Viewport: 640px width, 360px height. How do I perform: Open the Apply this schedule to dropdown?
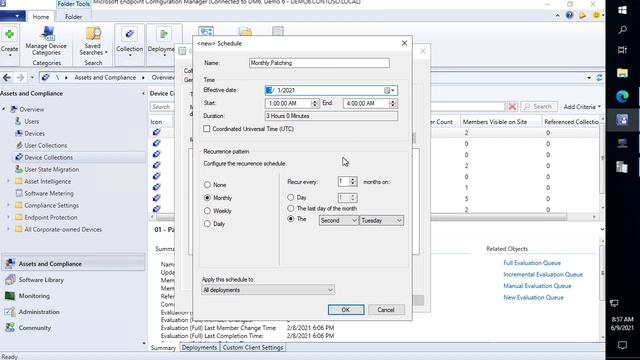click(268, 290)
